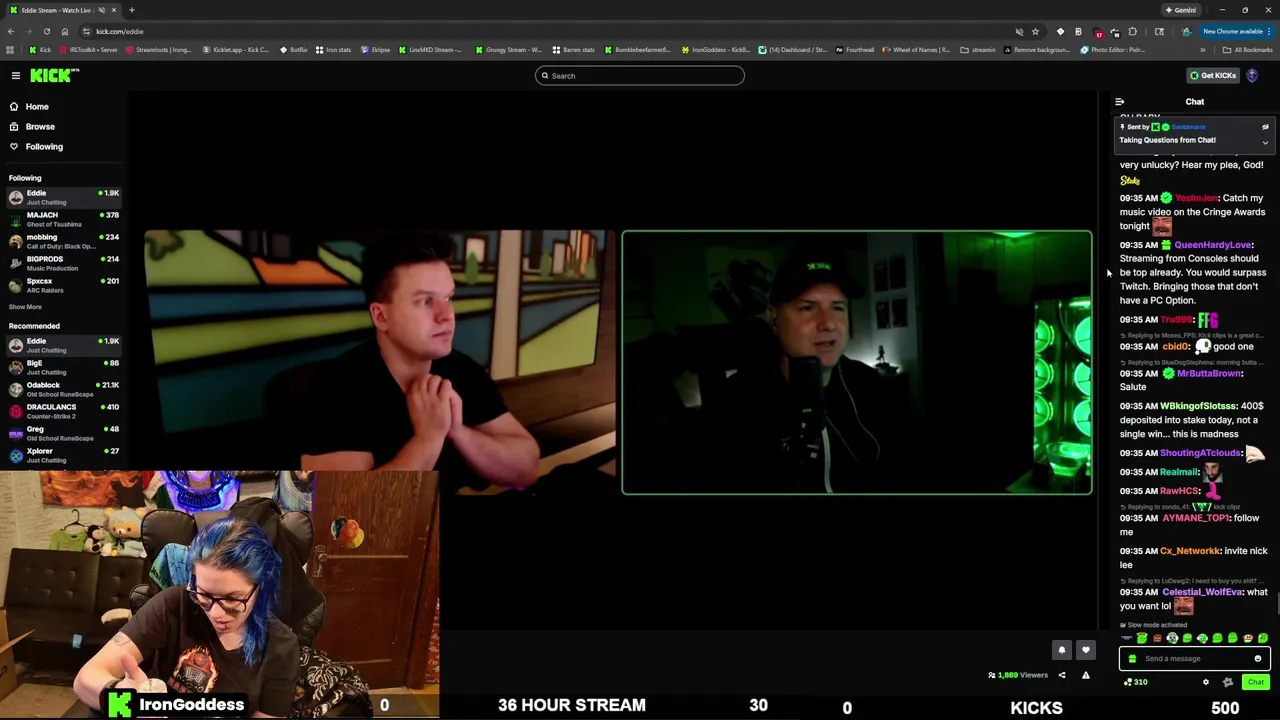Hide the pinned message with eye-slash icon
Screen dimensions: 1280x720
1265,127
